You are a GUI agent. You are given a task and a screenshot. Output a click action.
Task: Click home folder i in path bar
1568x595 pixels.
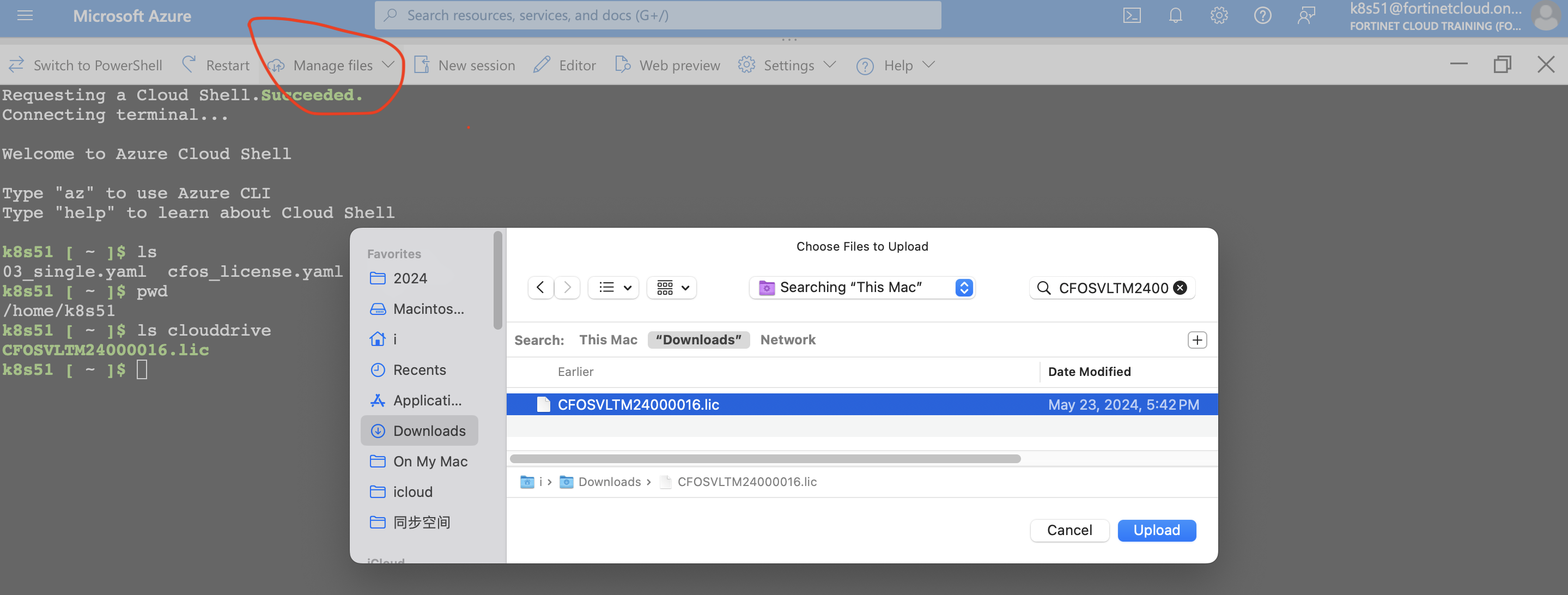[x=531, y=482]
